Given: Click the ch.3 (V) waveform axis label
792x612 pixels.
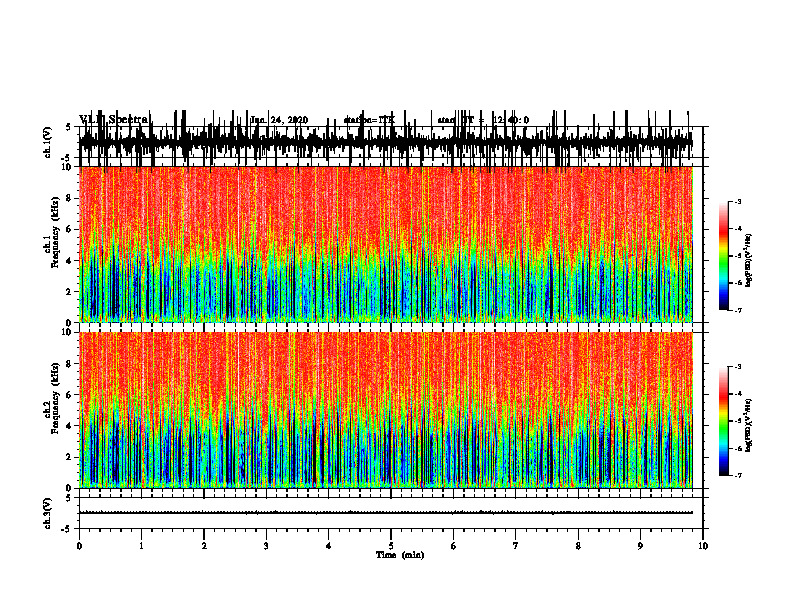Looking at the screenshot, I should pos(48,514).
